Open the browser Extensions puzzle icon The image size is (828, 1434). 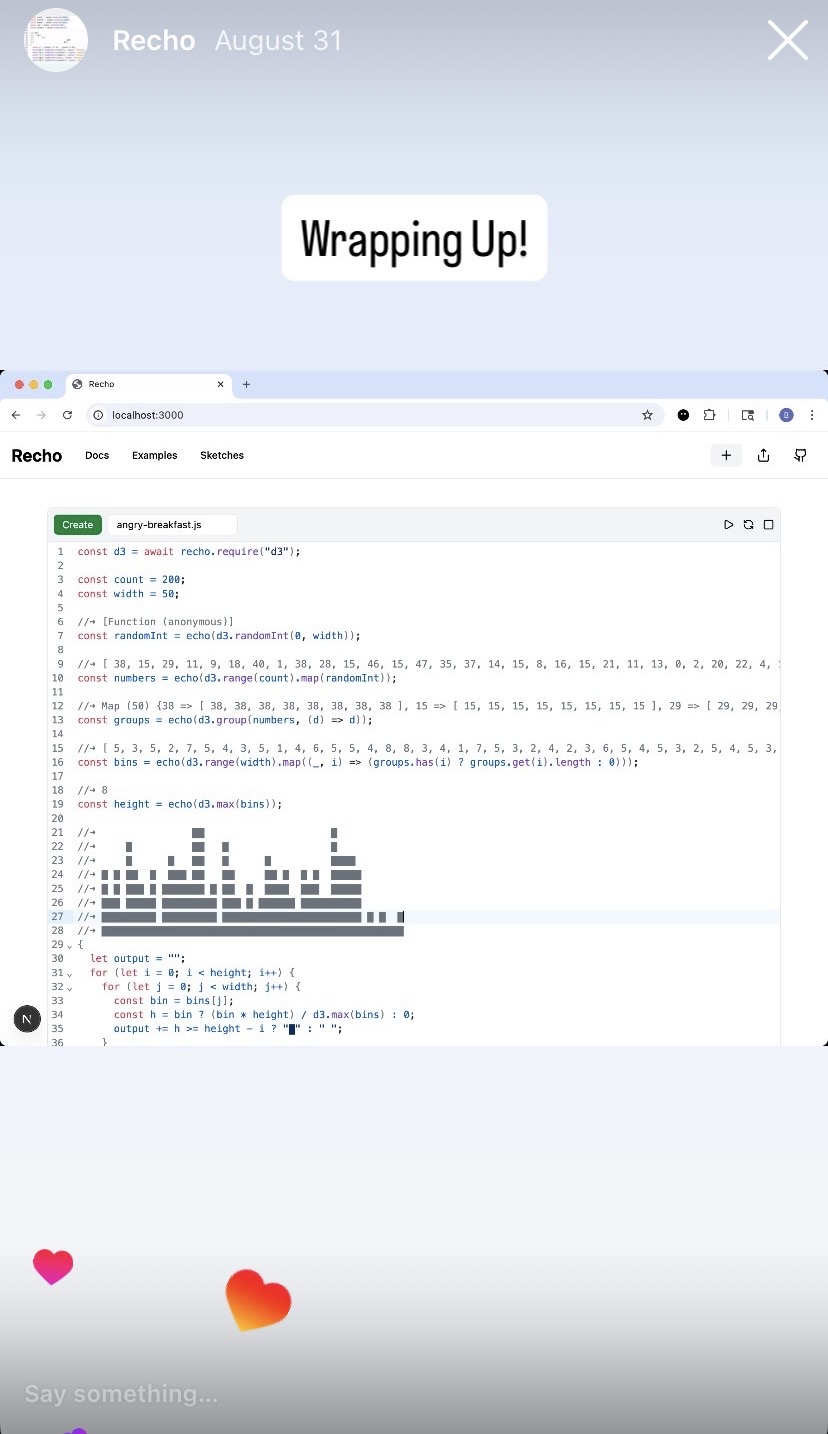710,415
